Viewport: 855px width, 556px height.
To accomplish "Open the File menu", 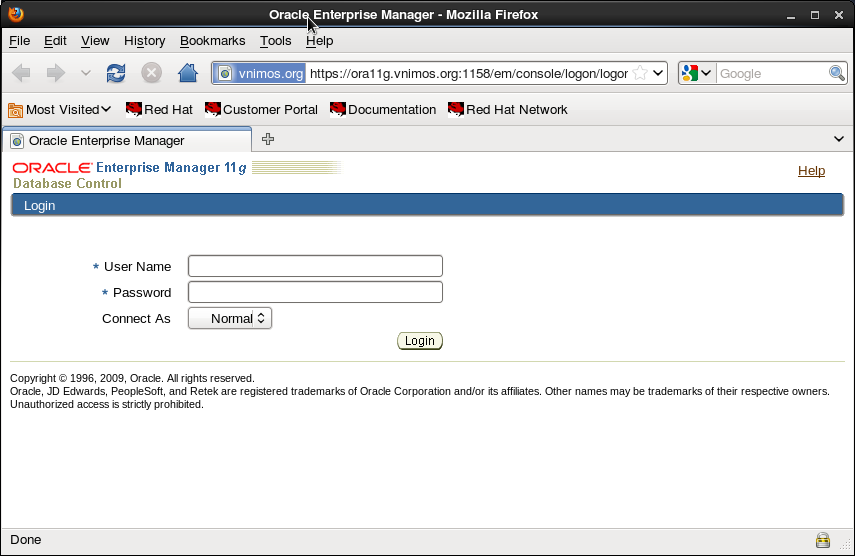I will coord(20,41).
